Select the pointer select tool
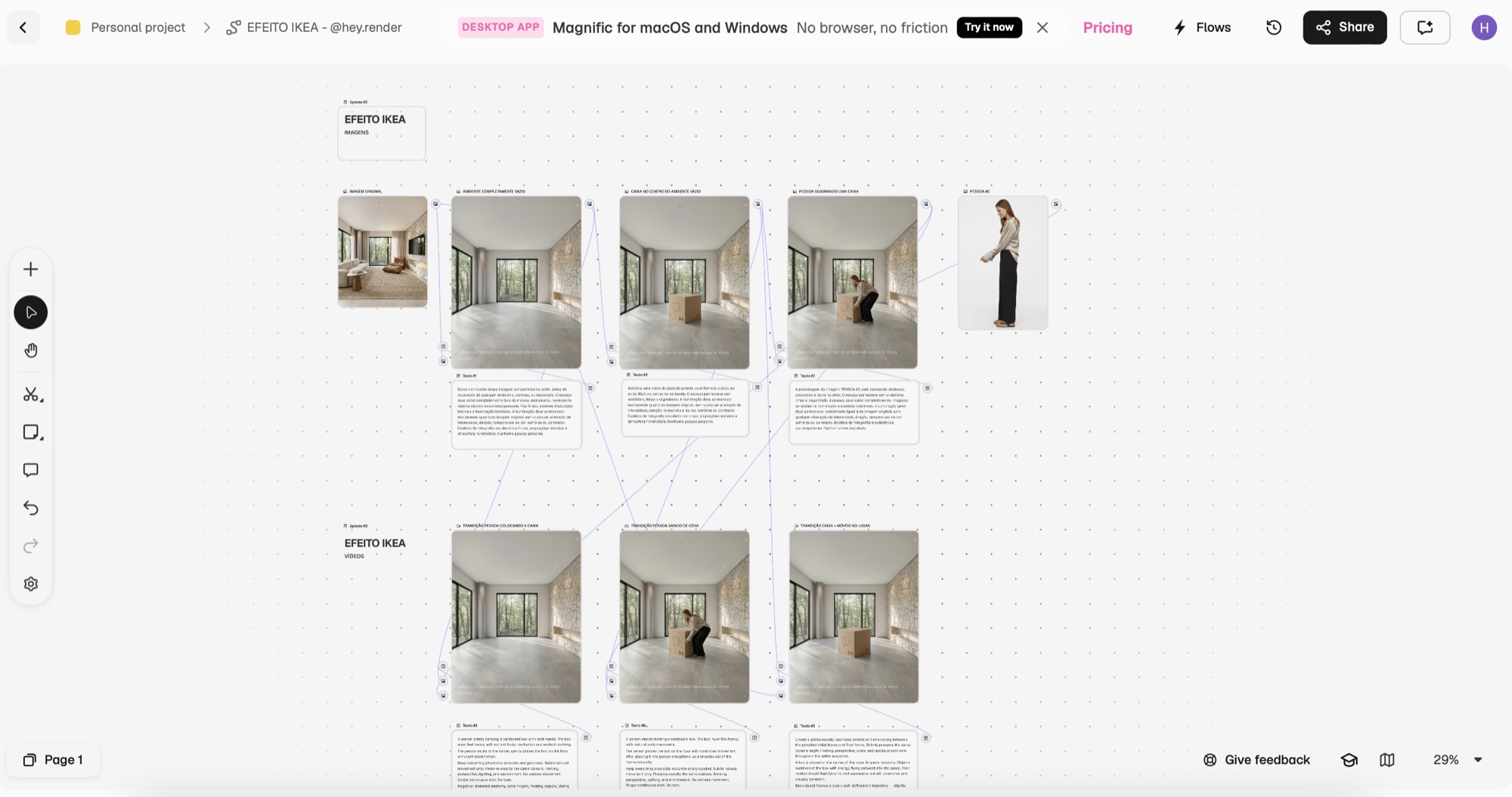Screen dimensions: 1512x797 [x=31, y=312]
